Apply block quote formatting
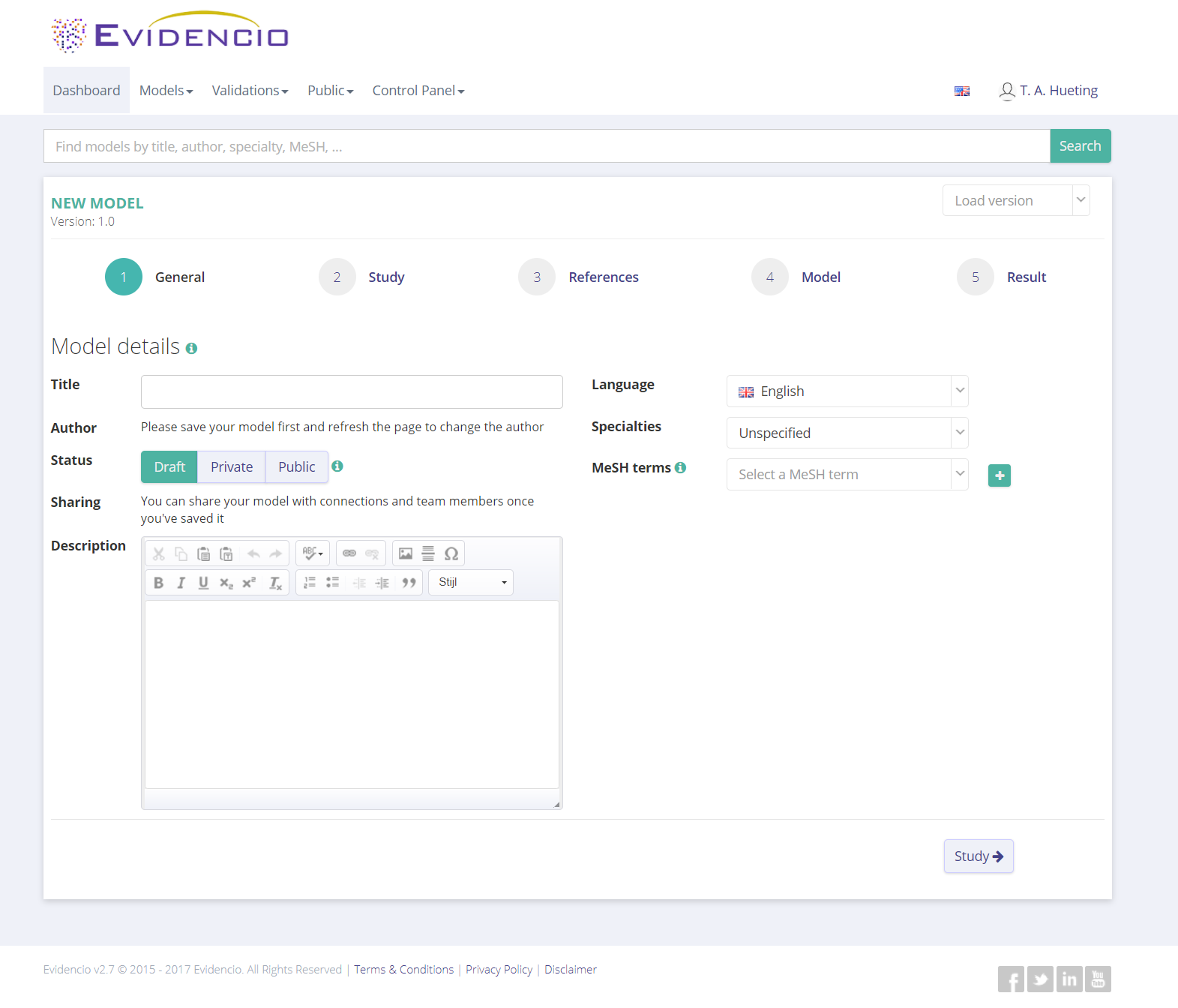 409,583
